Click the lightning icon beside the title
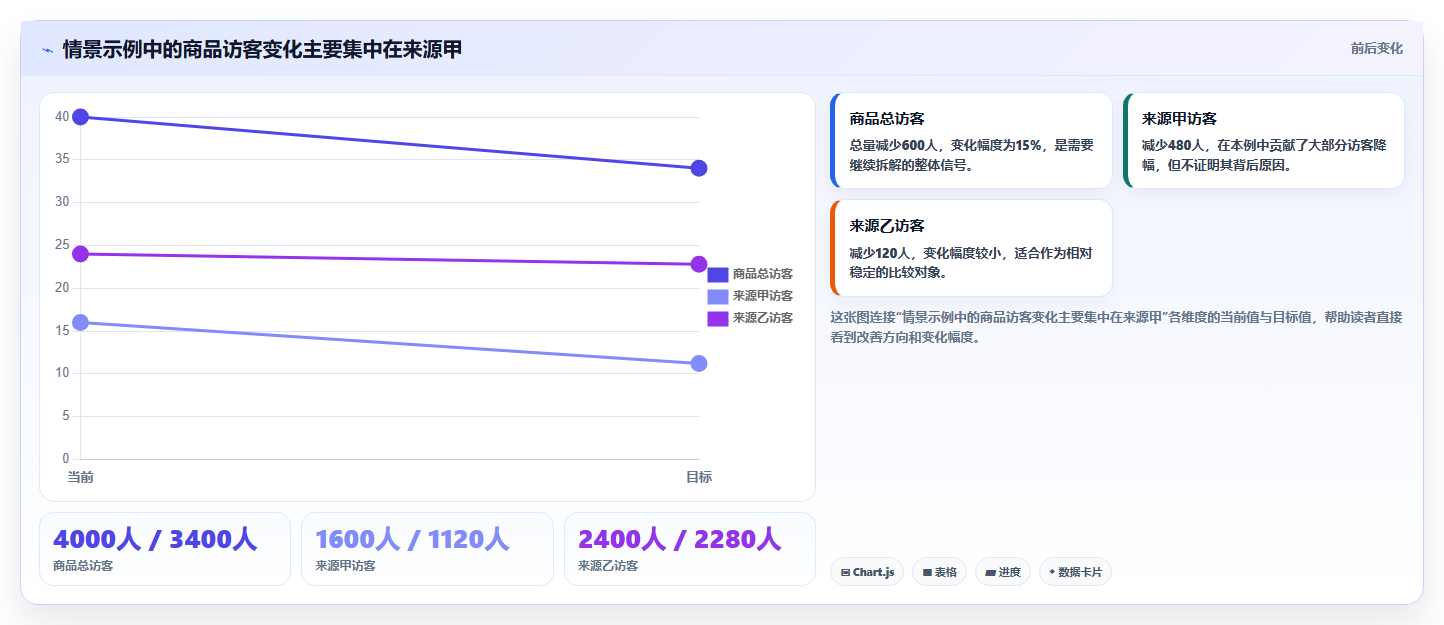This screenshot has height=625, width=1444. [x=47, y=50]
